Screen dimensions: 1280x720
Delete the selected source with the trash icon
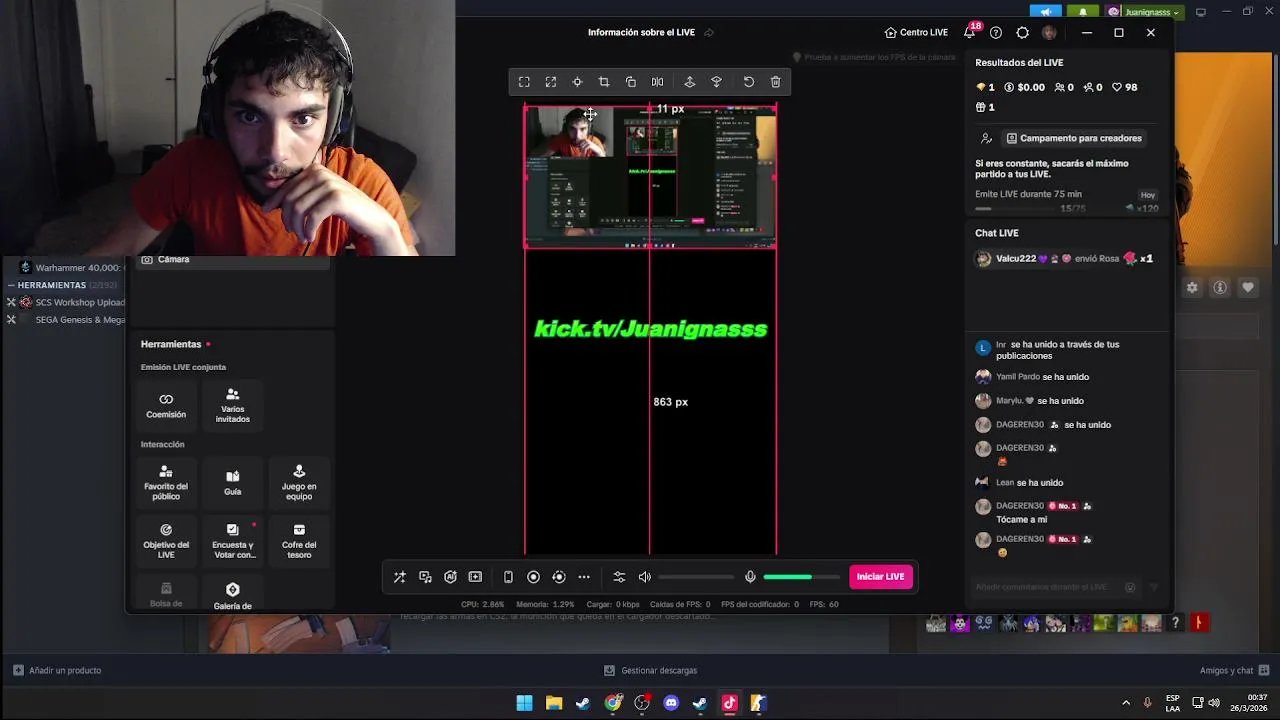[776, 82]
